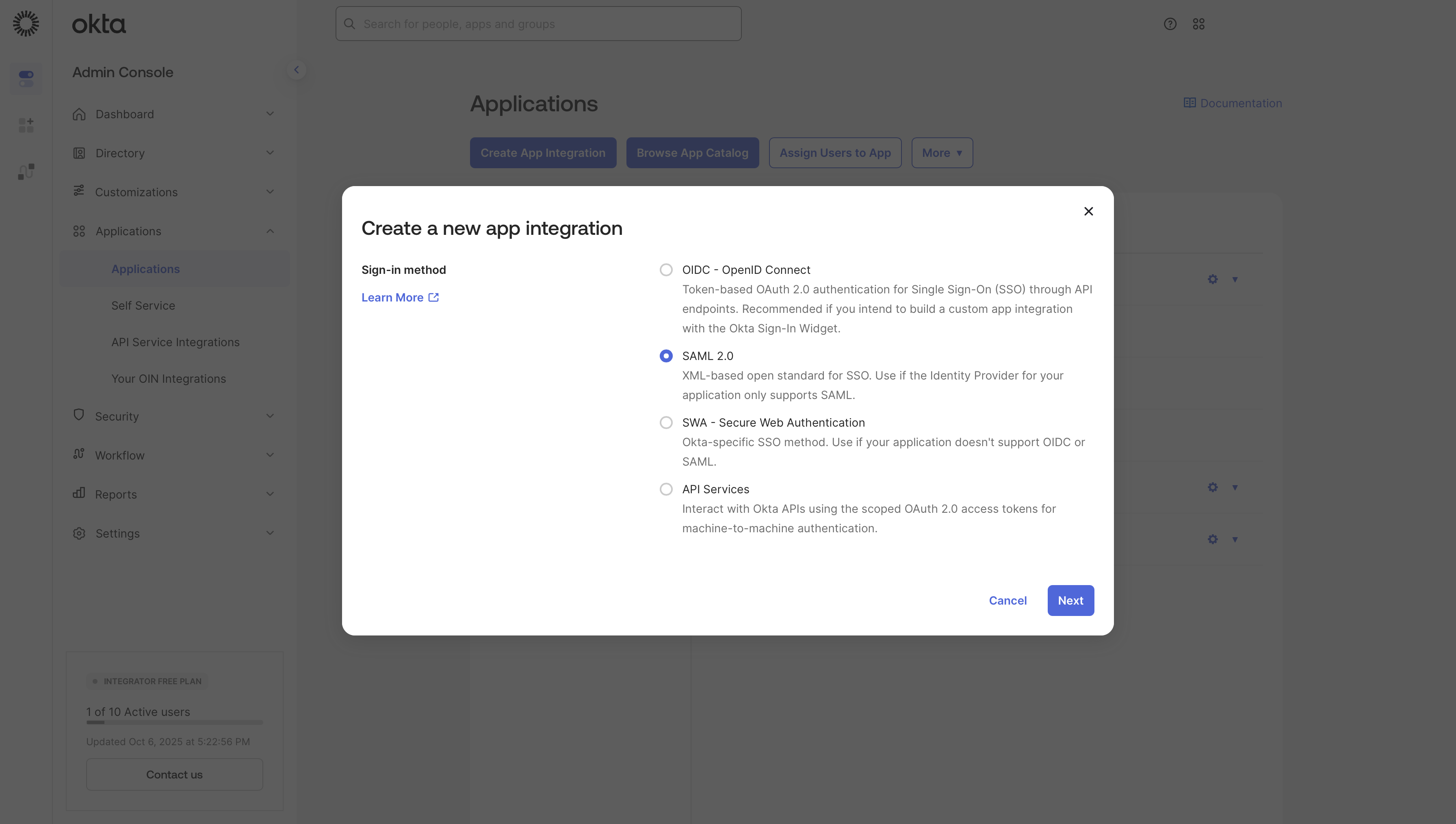Click the active users progress bar
This screenshot has height=824, width=1456.
(174, 722)
